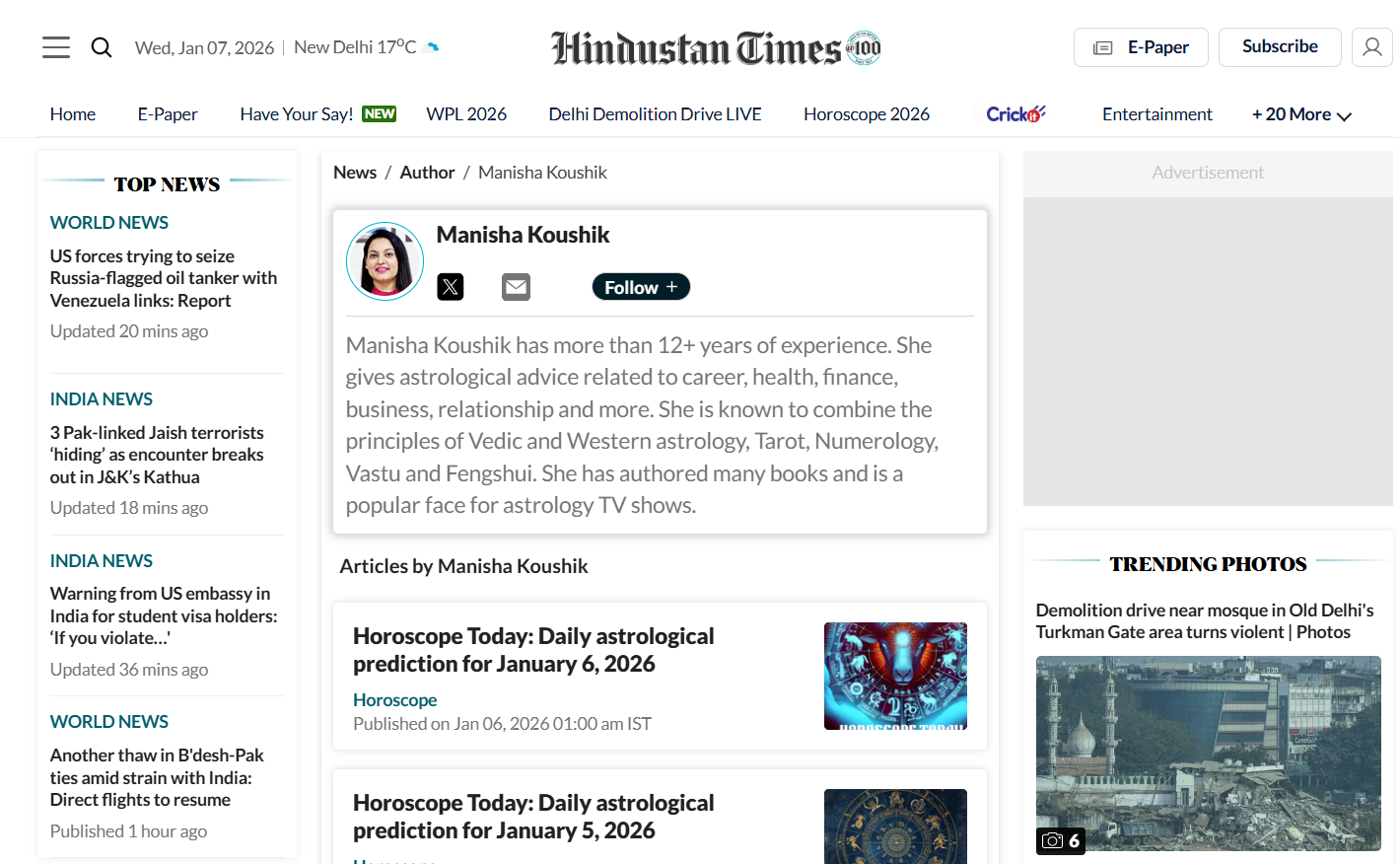This screenshot has width=1400, height=864.
Task: Click the Crickit logo in navigation
Action: click(x=1015, y=112)
